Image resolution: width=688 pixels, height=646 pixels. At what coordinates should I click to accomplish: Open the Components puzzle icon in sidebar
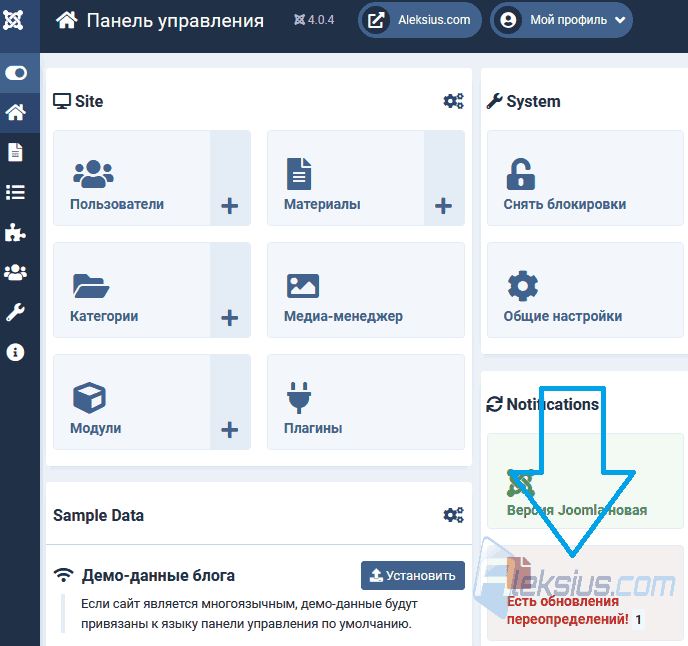pyautogui.click(x=15, y=232)
